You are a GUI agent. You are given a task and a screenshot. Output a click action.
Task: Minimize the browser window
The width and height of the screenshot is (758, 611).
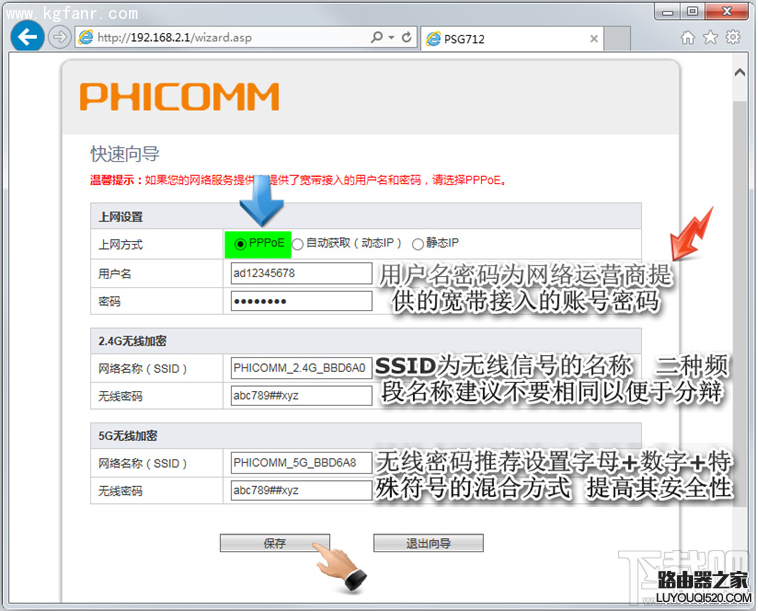click(668, 11)
